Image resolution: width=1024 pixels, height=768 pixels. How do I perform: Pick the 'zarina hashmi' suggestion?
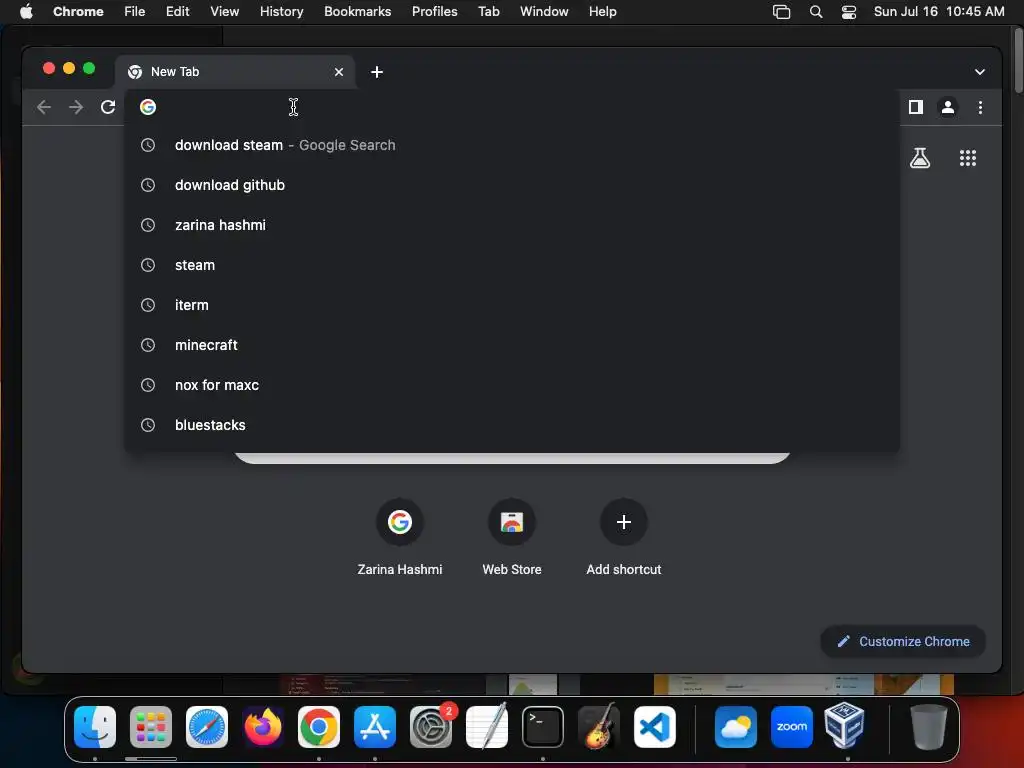tap(512, 225)
